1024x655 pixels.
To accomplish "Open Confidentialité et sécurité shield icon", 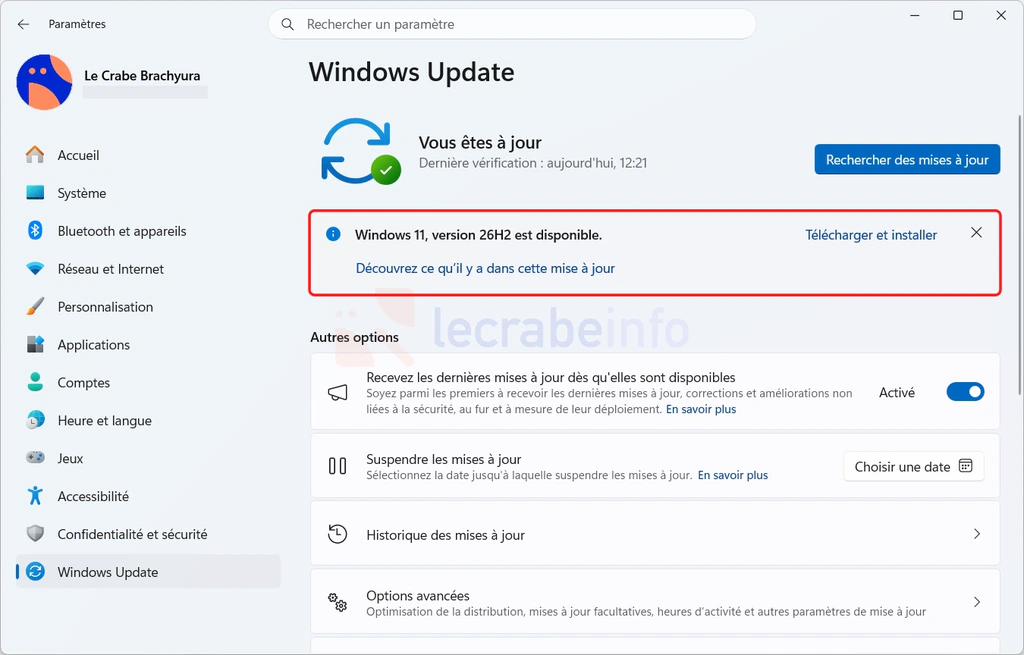I will coord(35,534).
